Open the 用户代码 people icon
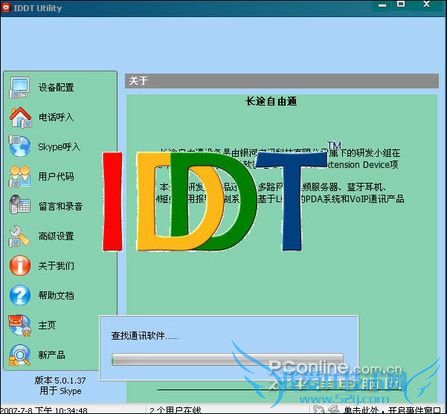 coord(20,176)
